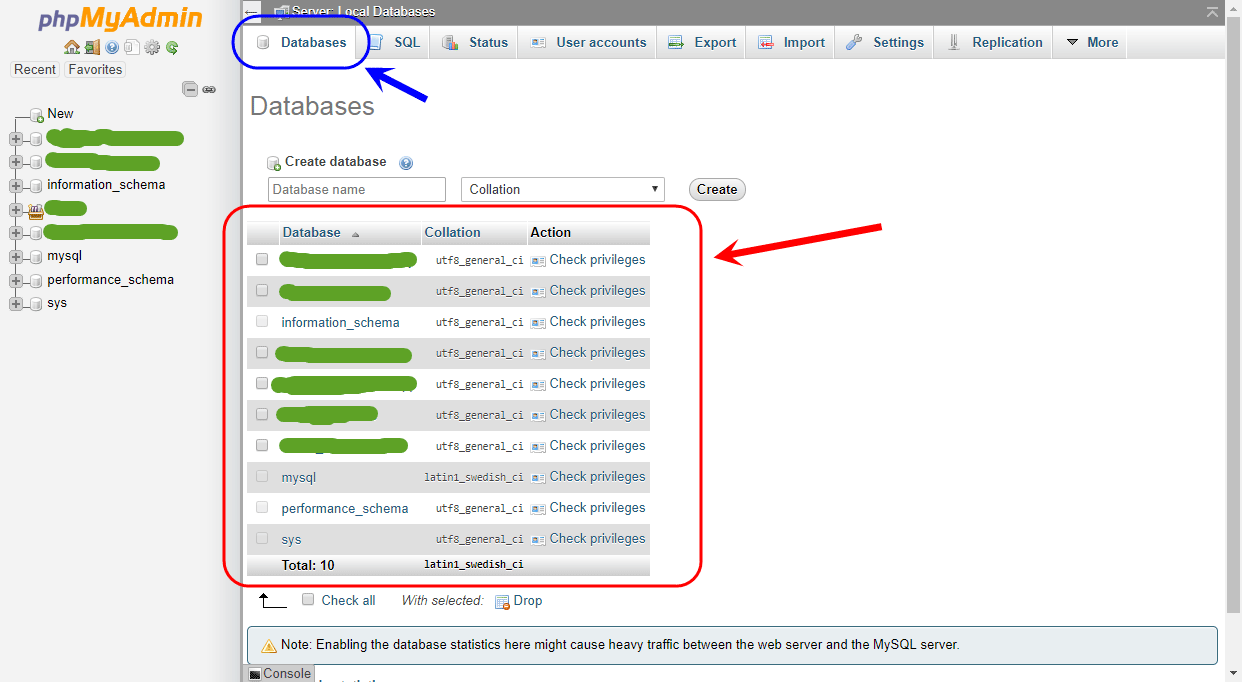Click the Drop icon below the table

(502, 601)
